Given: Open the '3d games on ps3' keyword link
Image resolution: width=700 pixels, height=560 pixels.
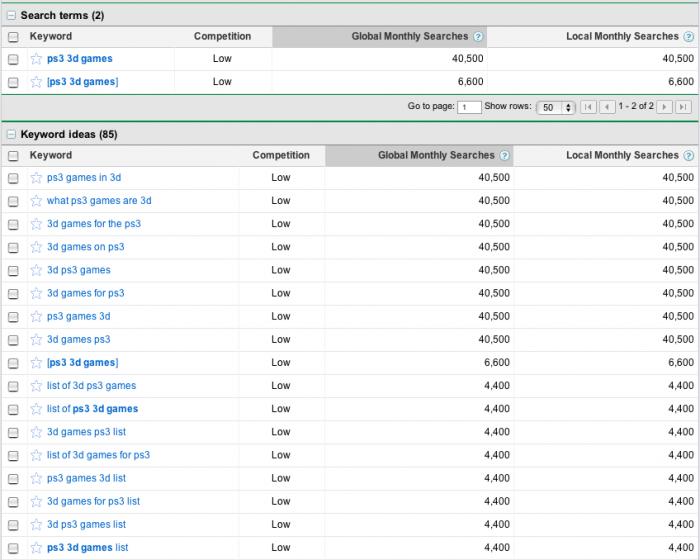Looking at the screenshot, I should tap(86, 247).
